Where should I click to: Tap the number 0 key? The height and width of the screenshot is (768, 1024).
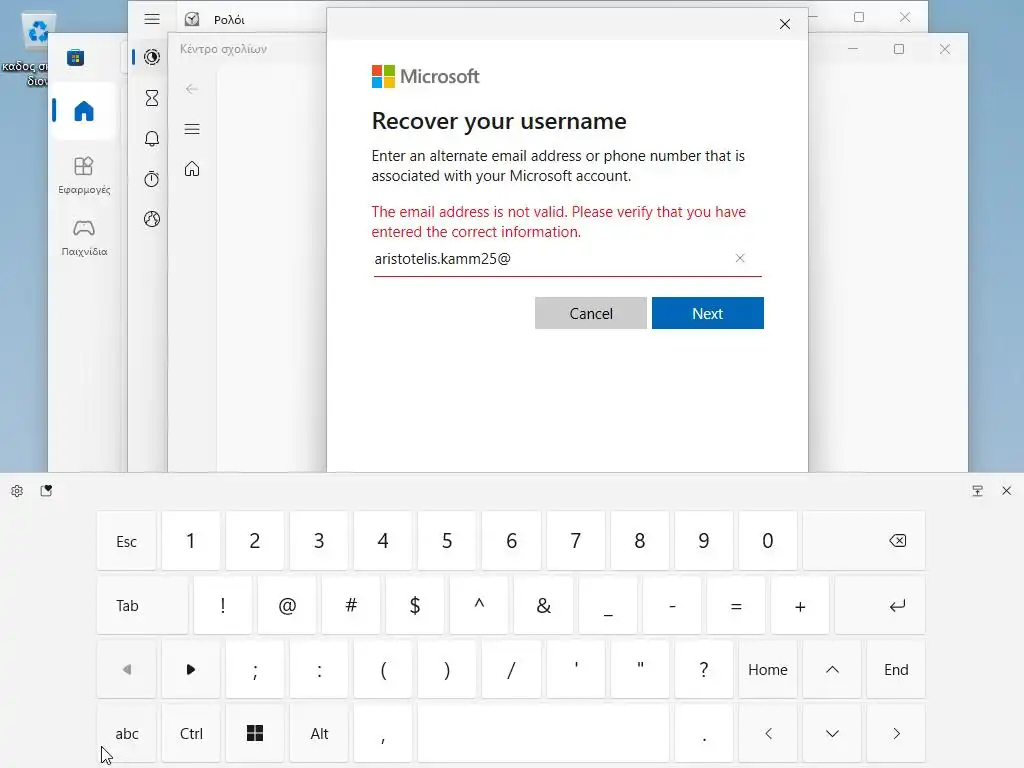pyautogui.click(x=767, y=541)
